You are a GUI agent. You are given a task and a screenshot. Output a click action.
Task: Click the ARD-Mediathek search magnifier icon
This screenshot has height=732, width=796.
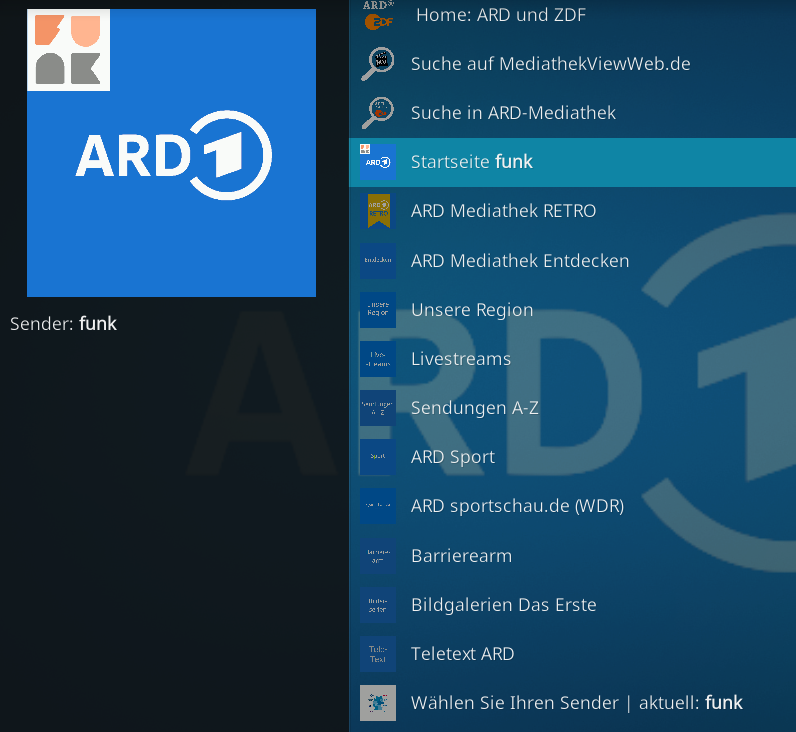pyautogui.click(x=378, y=113)
